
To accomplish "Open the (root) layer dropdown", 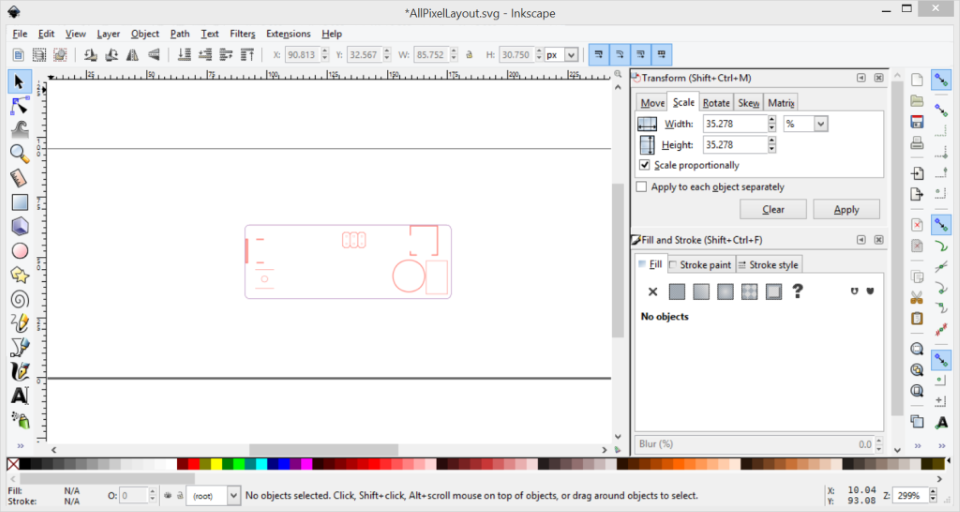I will pyautogui.click(x=233, y=495).
